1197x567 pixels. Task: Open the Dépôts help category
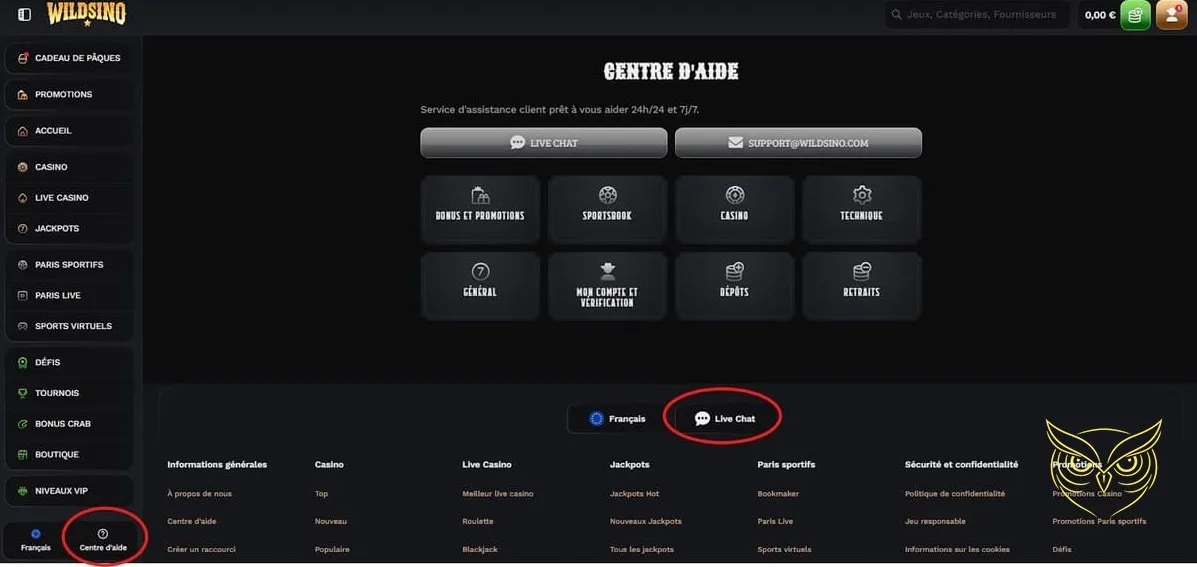734,285
